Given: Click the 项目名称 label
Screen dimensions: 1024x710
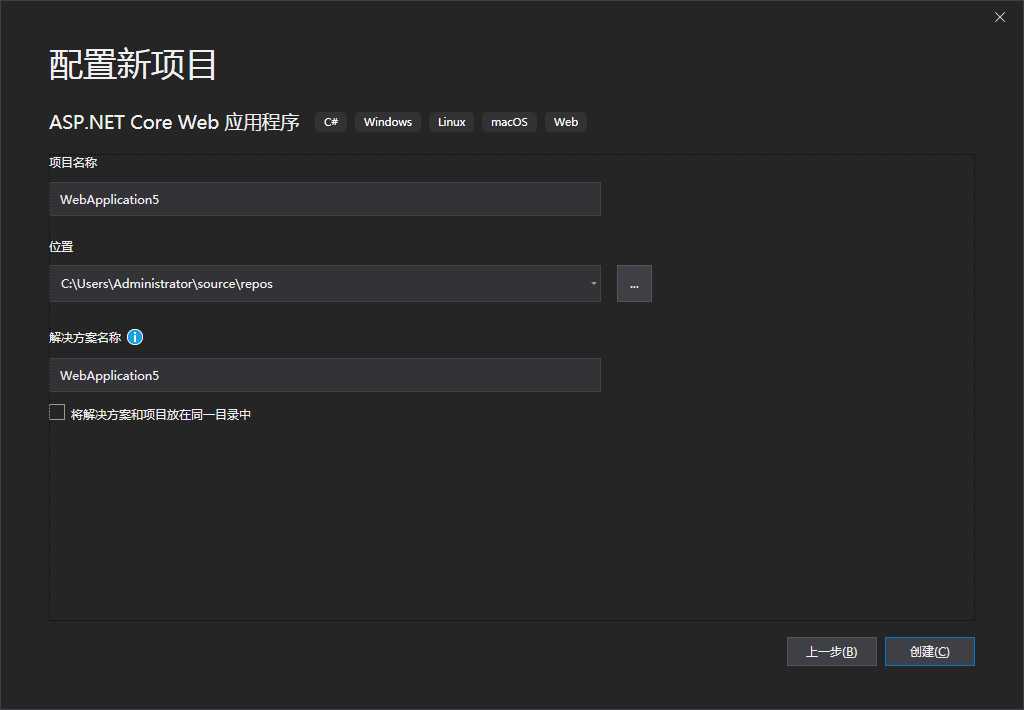Looking at the screenshot, I should tap(73, 163).
